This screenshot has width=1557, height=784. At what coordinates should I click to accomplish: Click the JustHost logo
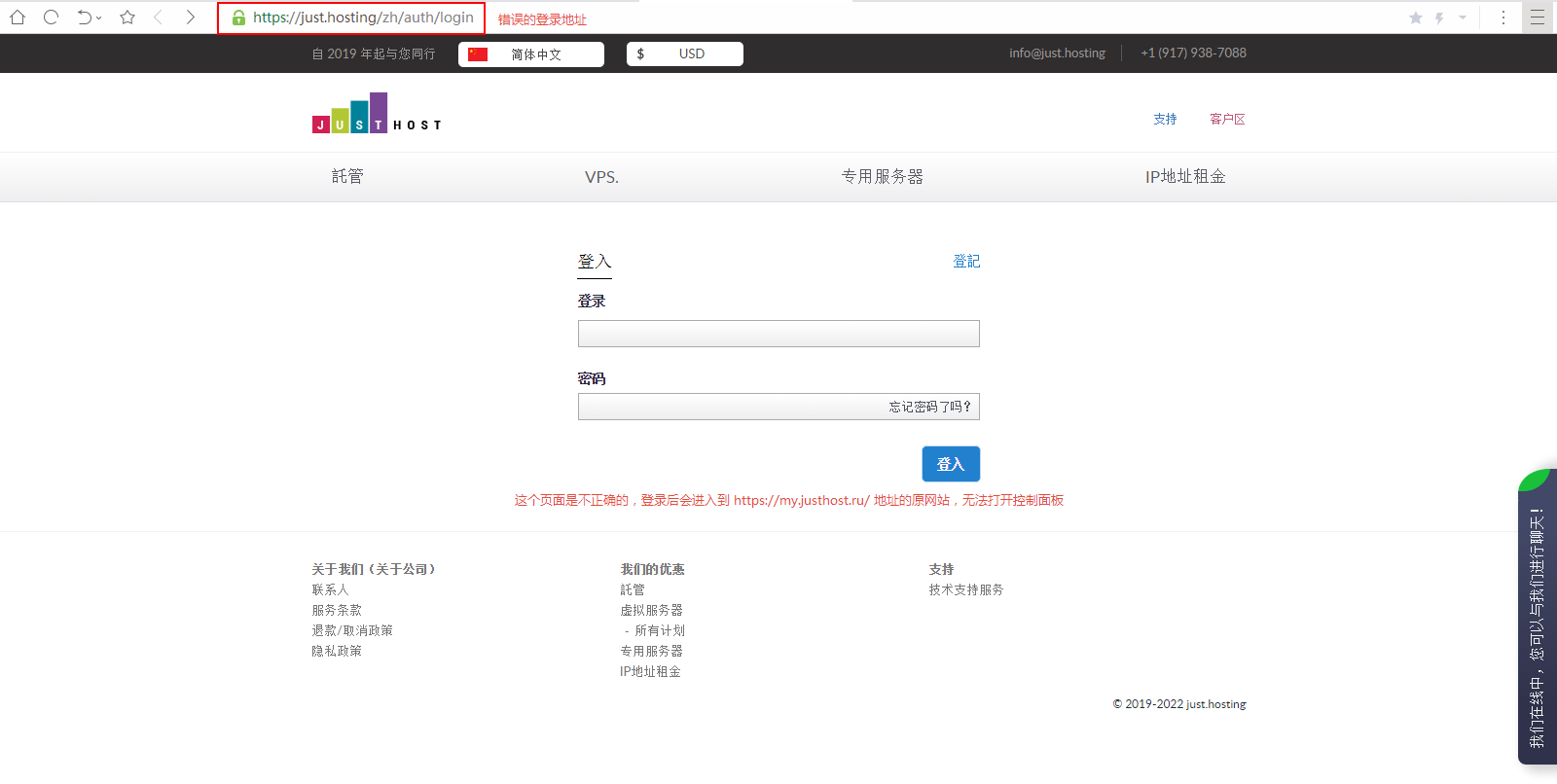tap(377, 113)
